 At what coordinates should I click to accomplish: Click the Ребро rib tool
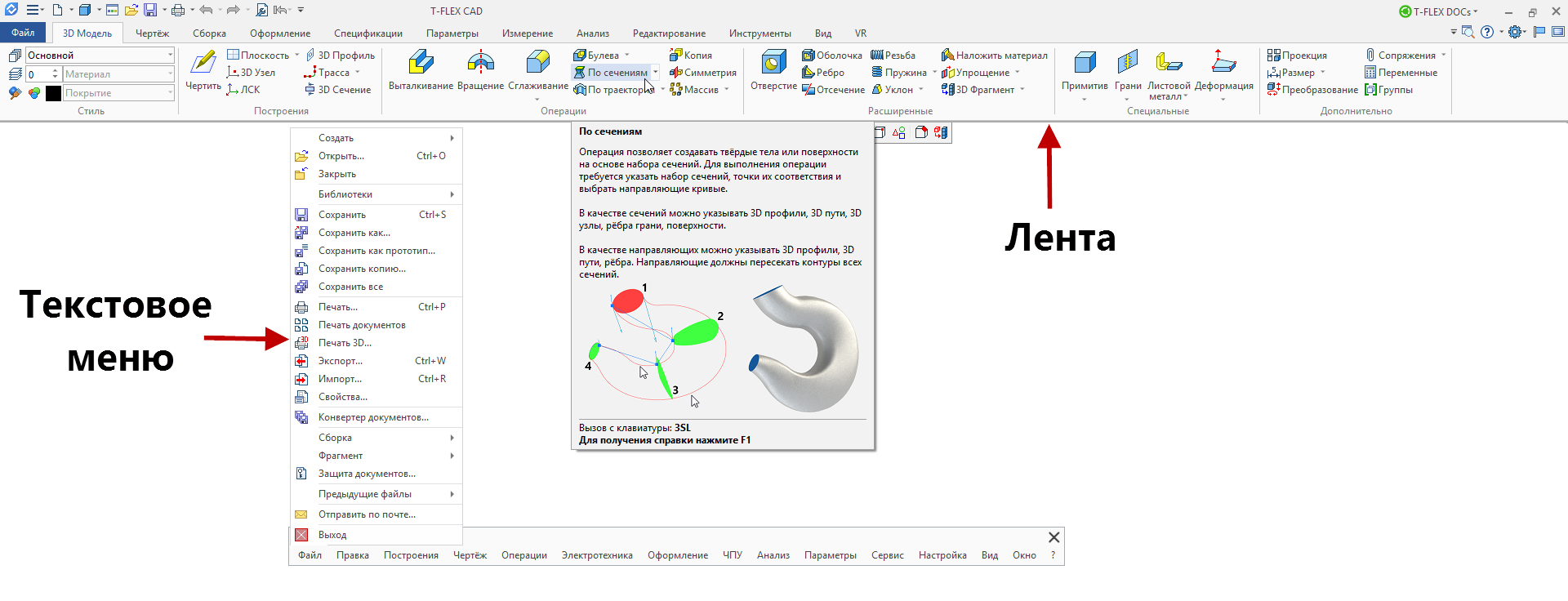point(823,73)
